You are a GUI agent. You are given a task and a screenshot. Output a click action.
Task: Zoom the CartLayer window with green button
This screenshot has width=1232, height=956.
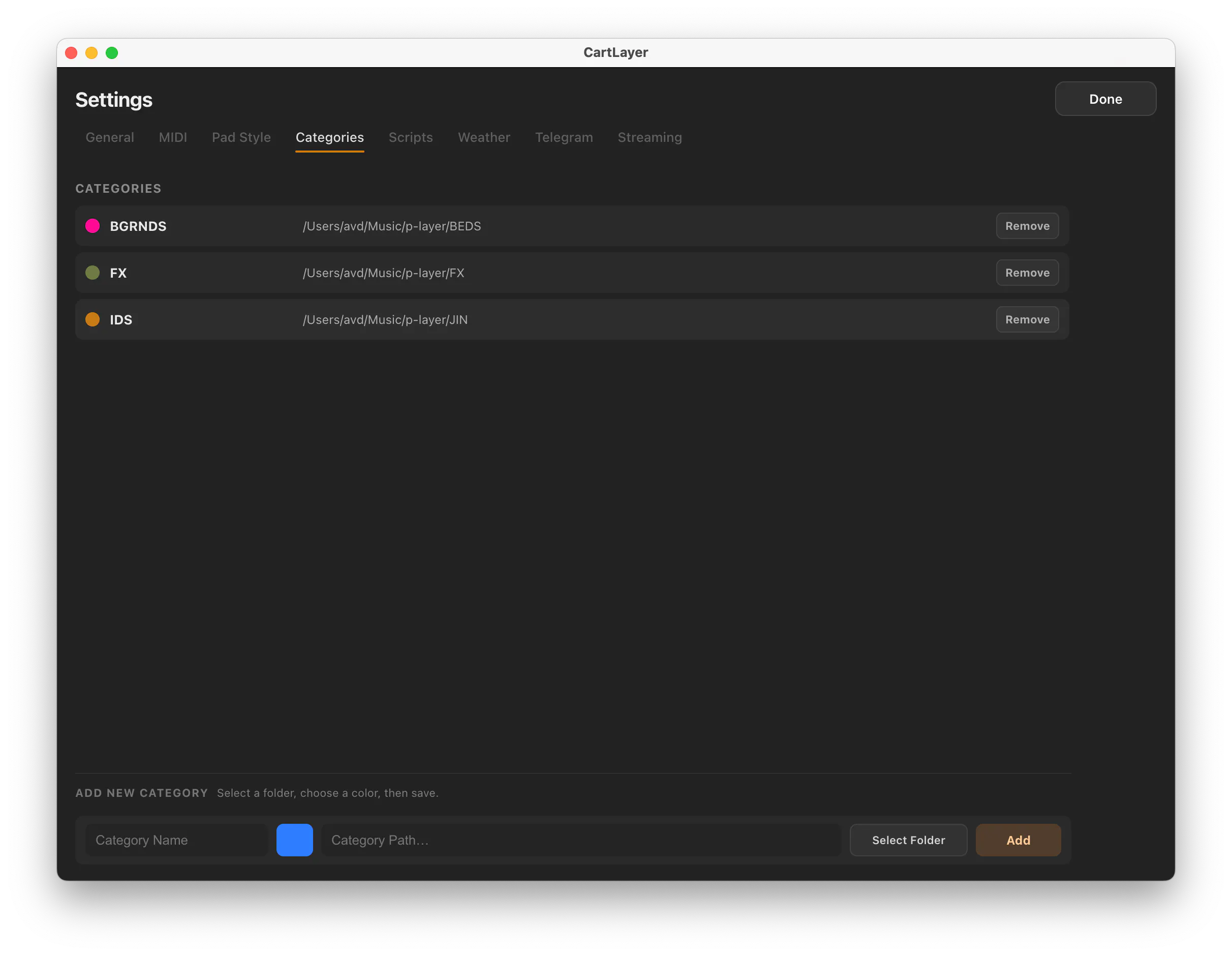coord(112,52)
